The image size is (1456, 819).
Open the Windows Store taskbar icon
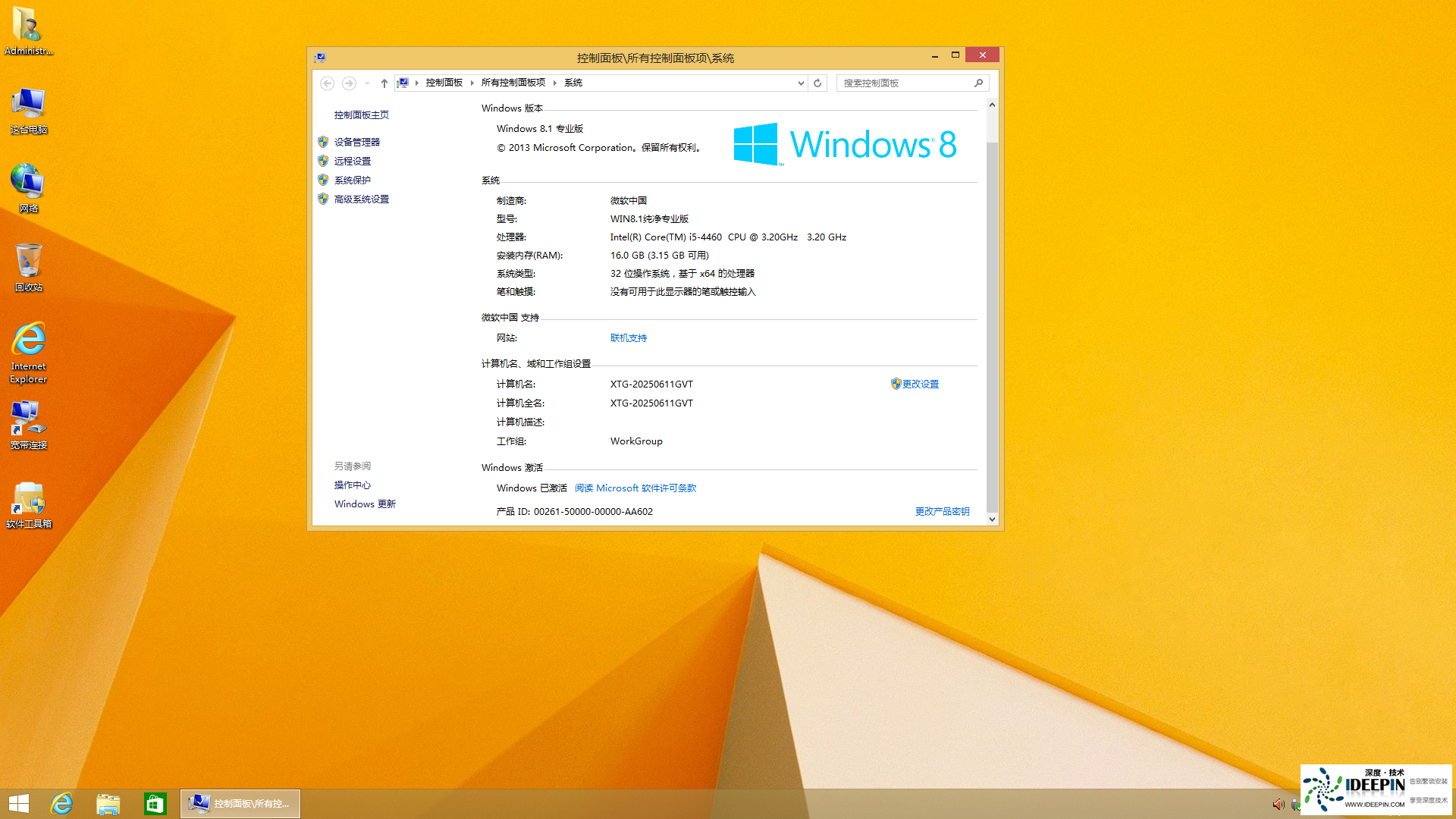[155, 804]
